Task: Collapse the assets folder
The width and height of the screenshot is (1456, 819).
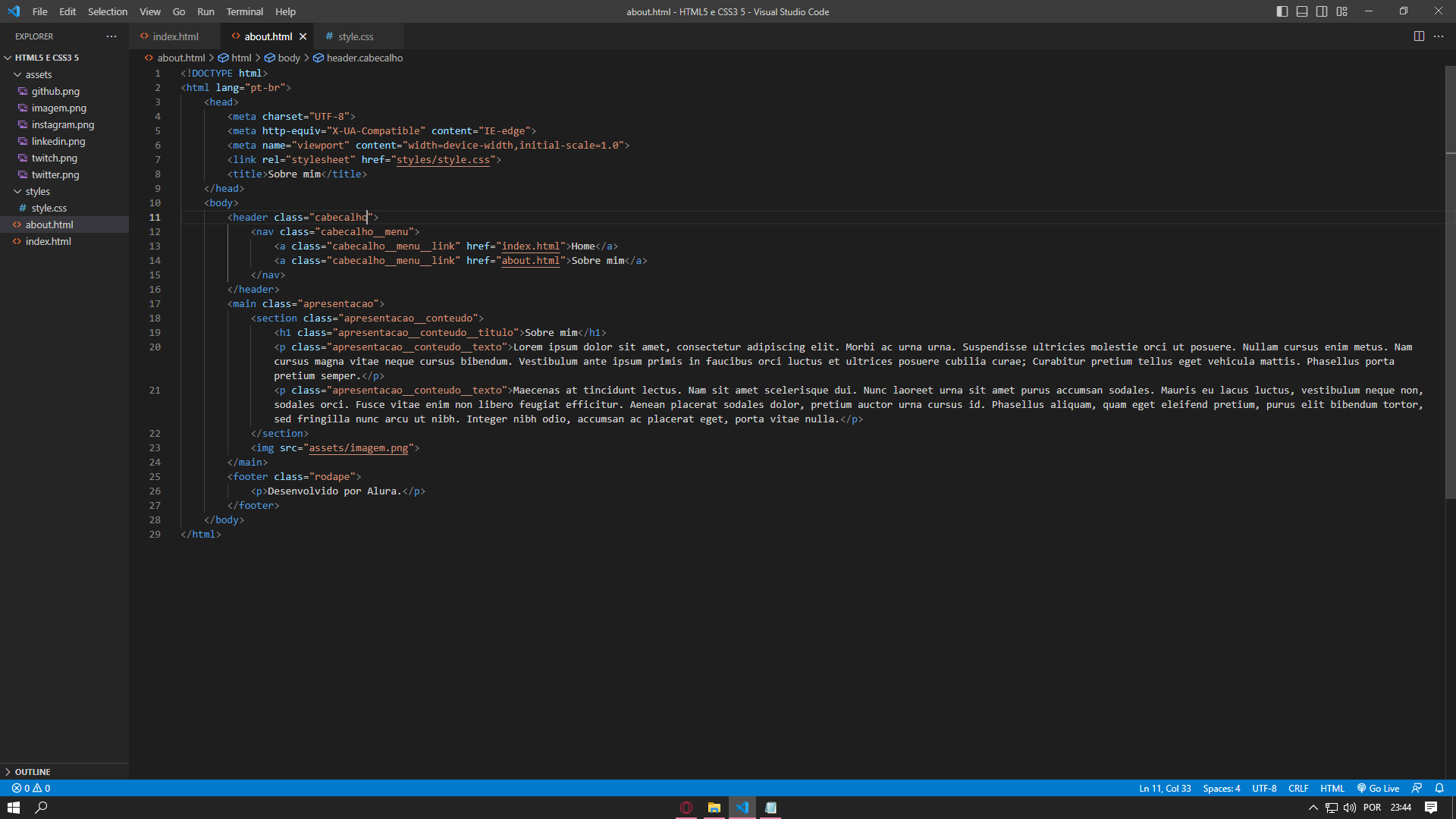Action: 64,74
